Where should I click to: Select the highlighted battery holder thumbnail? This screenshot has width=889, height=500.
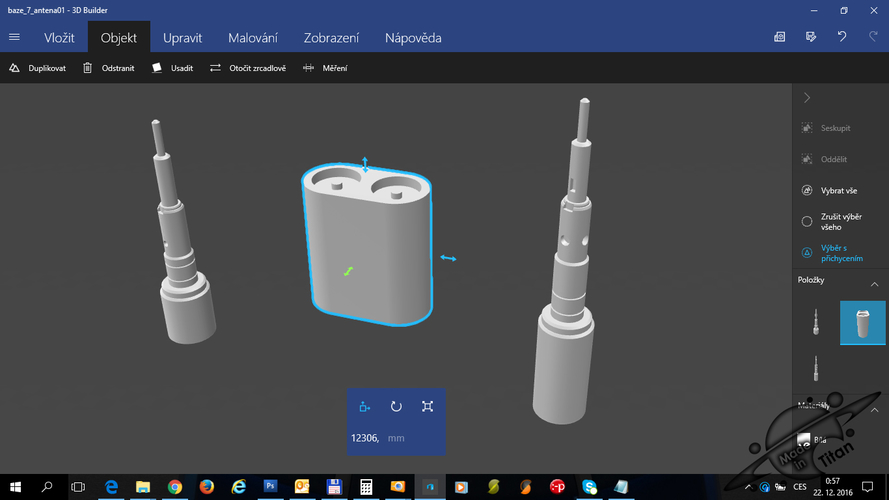[862, 323]
